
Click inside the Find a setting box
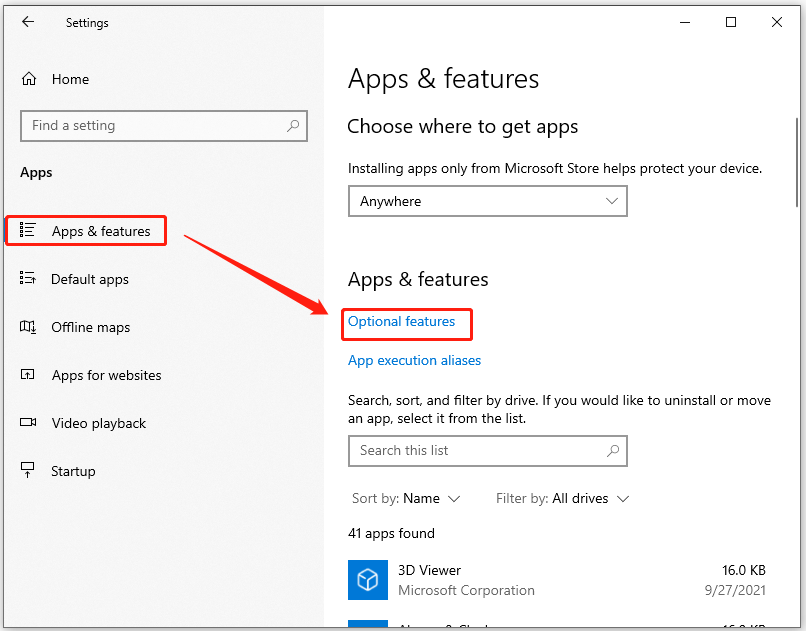150,126
